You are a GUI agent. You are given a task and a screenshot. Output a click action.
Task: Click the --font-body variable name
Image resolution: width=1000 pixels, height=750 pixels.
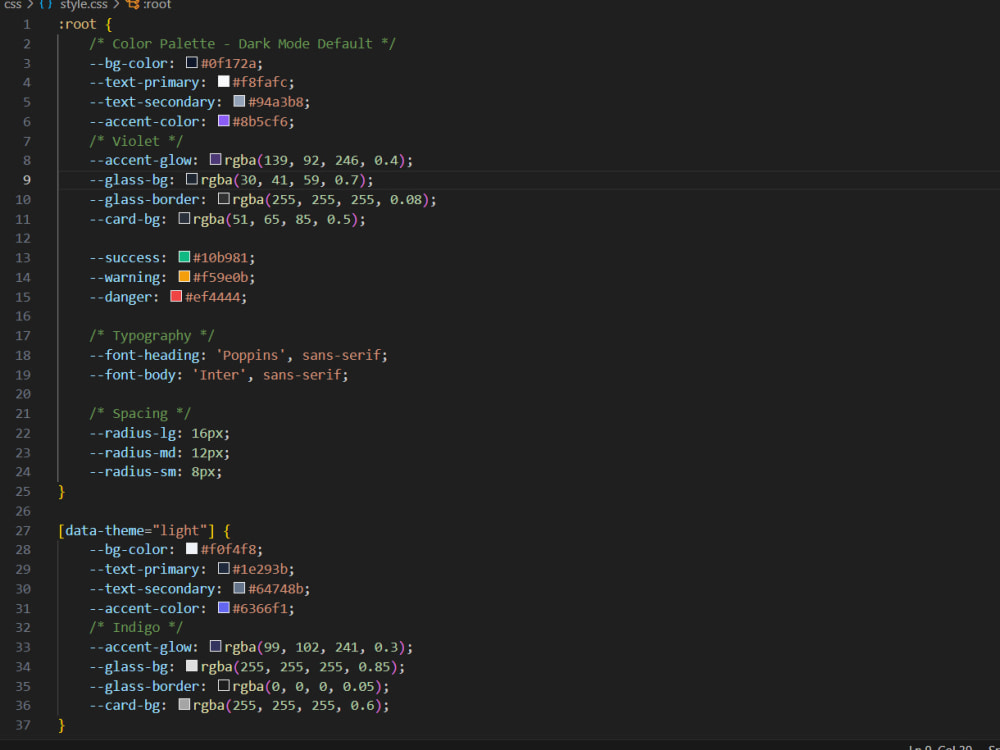click(x=132, y=374)
